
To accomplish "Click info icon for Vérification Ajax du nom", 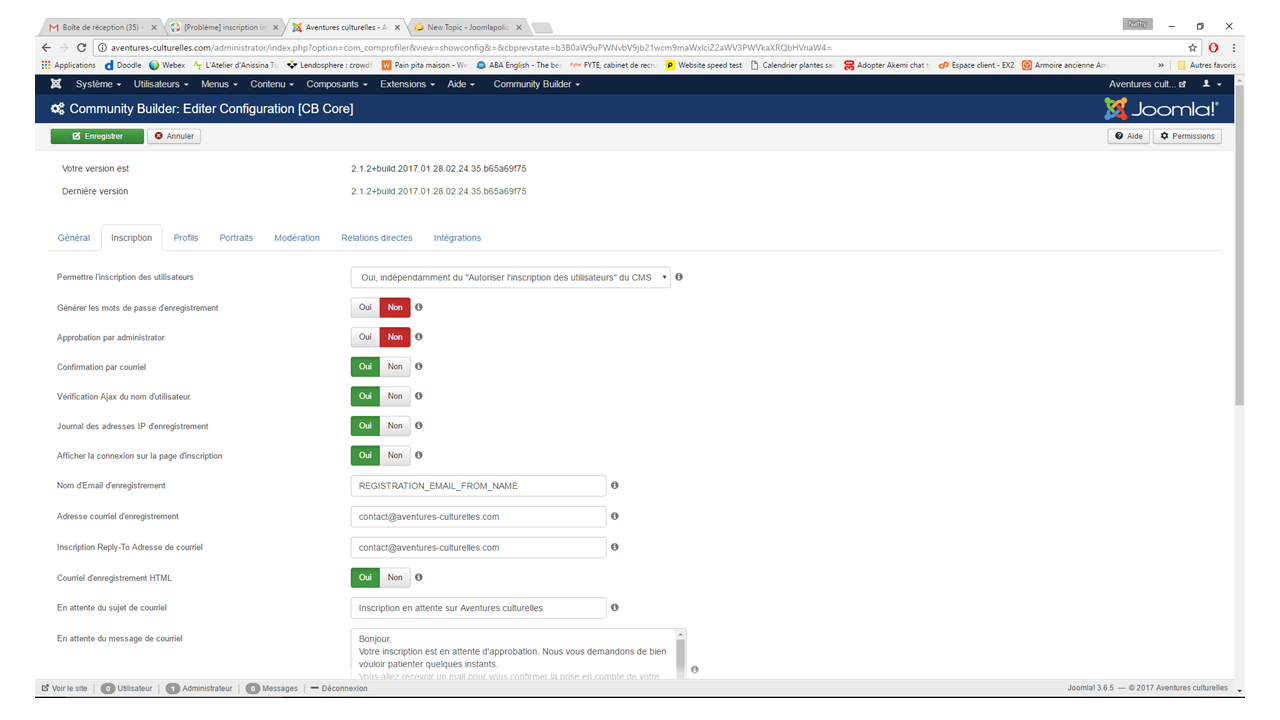I will click(x=419, y=396).
